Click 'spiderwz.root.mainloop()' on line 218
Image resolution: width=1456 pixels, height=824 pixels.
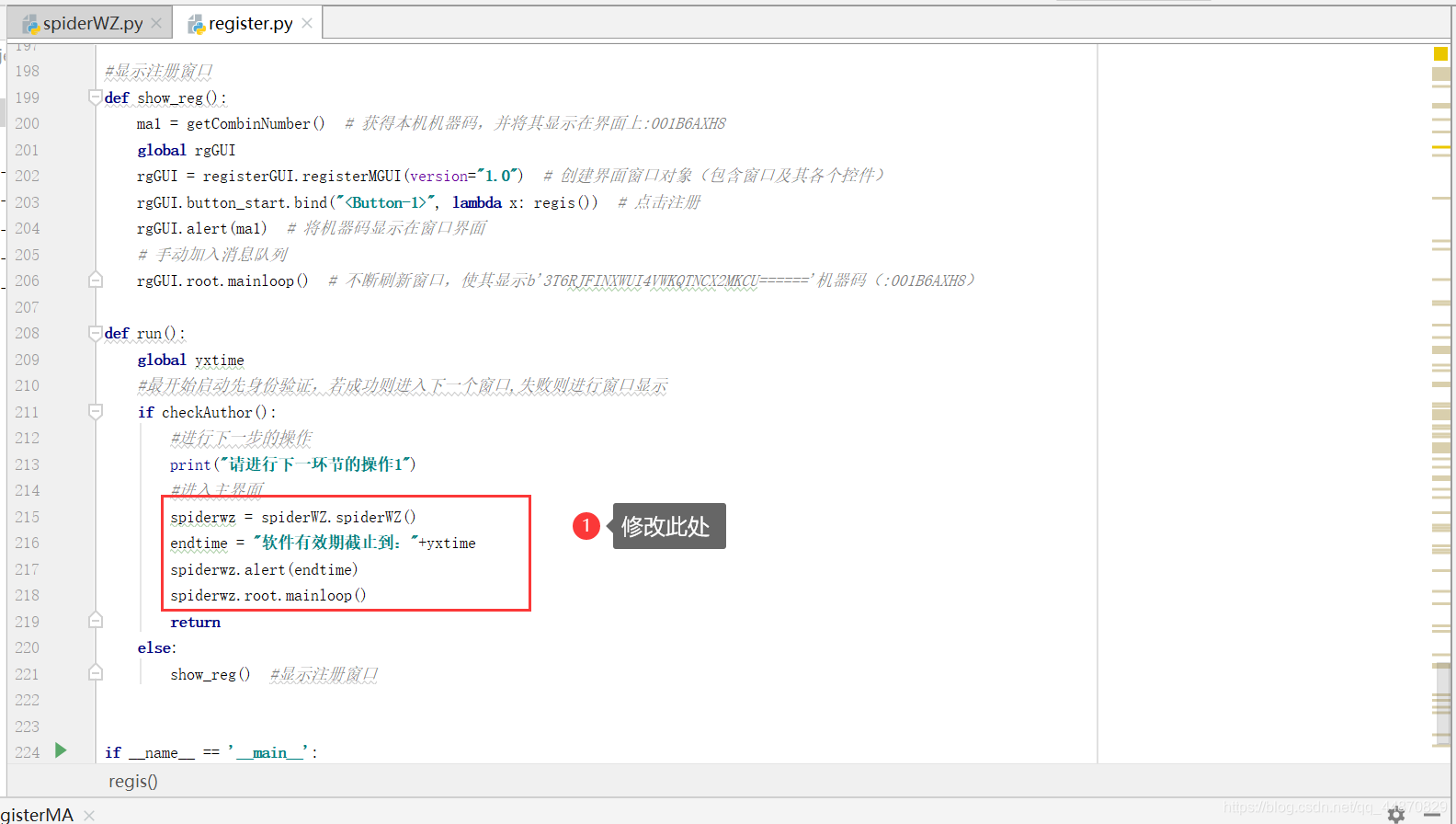[268, 595]
